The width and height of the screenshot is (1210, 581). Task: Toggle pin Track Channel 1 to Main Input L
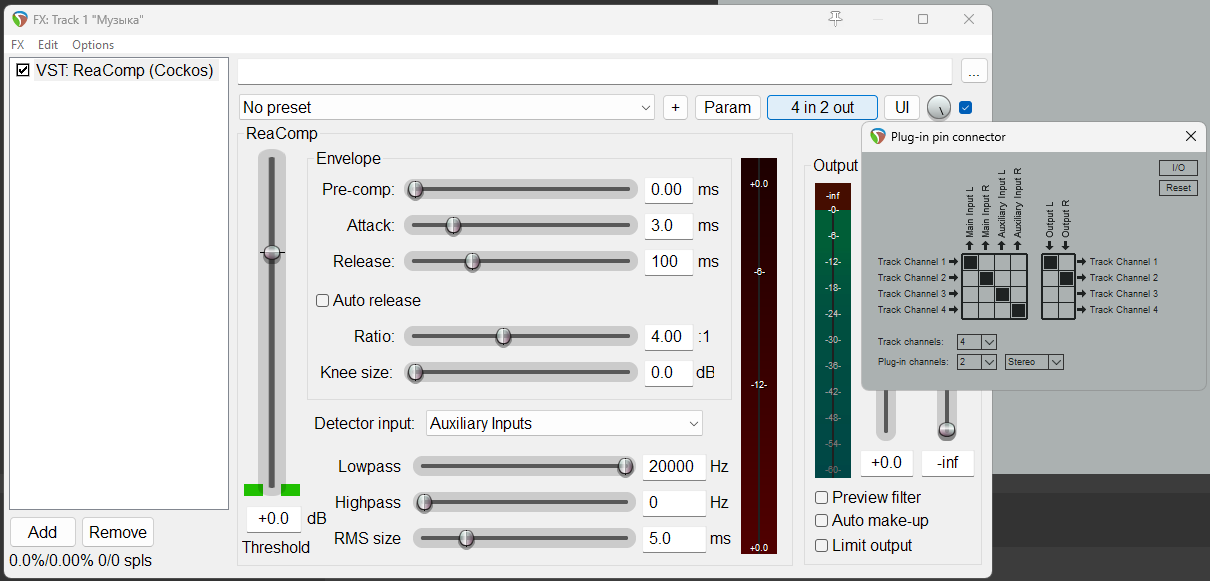[970, 262]
